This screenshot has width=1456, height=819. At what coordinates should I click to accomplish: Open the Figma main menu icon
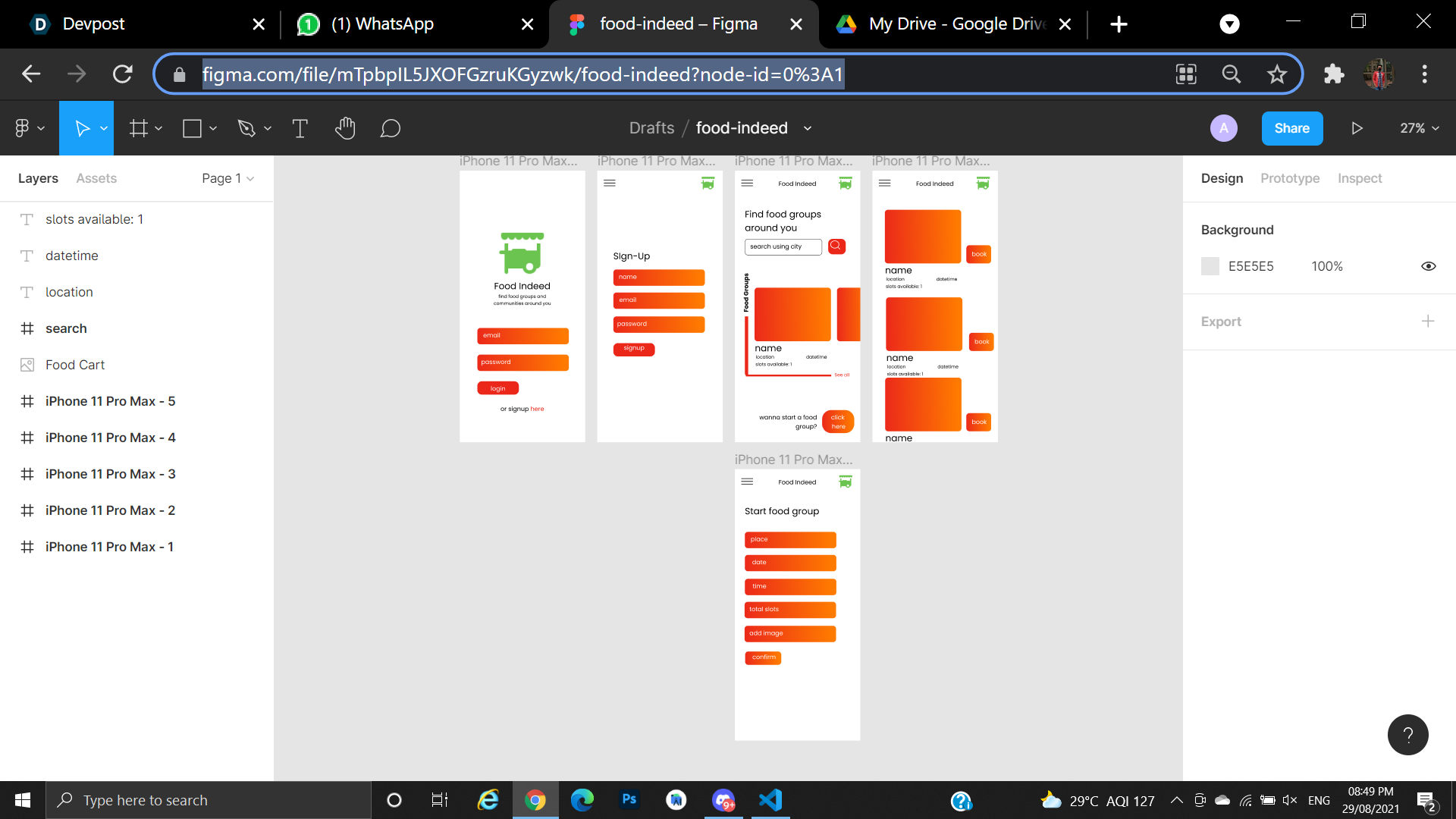[x=23, y=129]
